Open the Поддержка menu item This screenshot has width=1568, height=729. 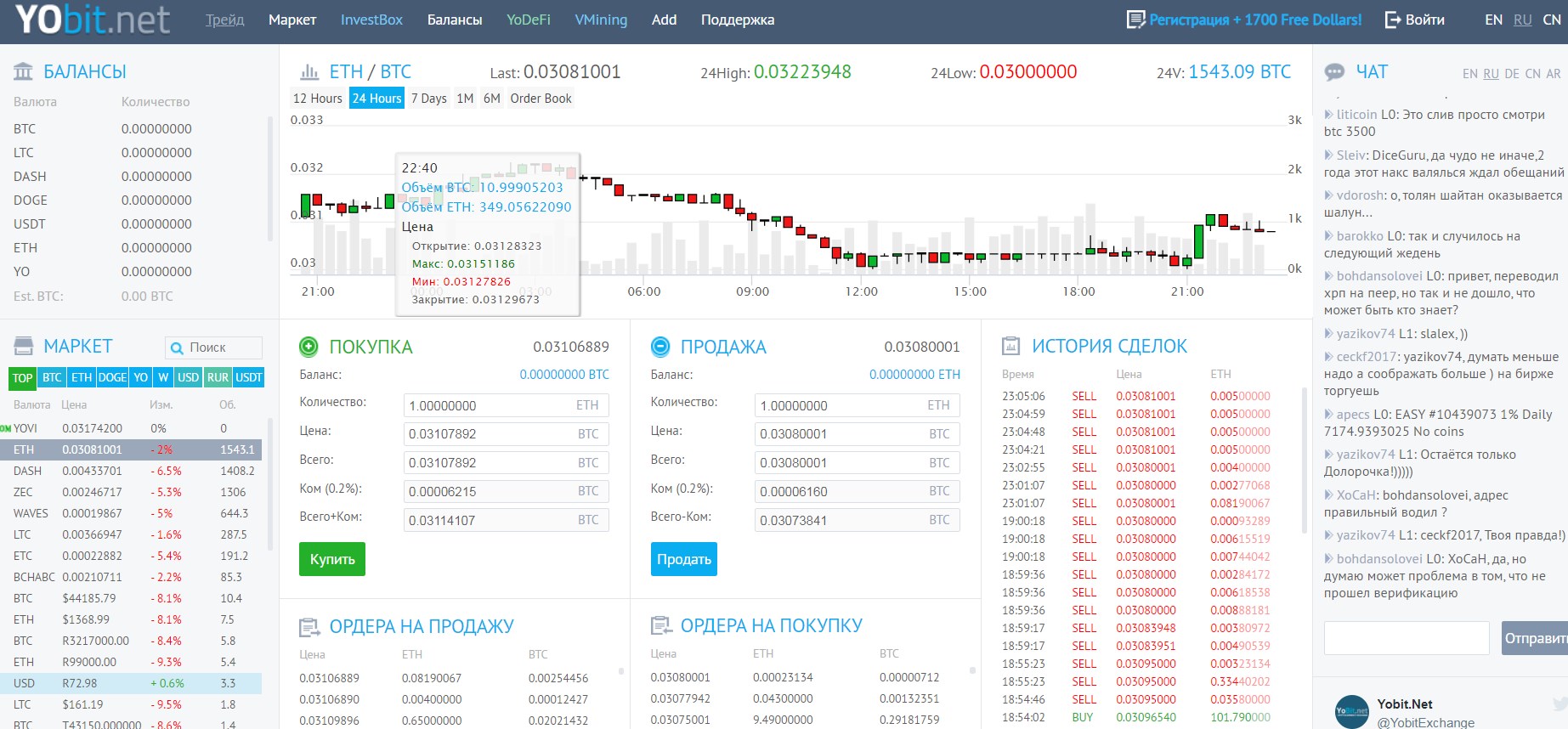[x=738, y=20]
